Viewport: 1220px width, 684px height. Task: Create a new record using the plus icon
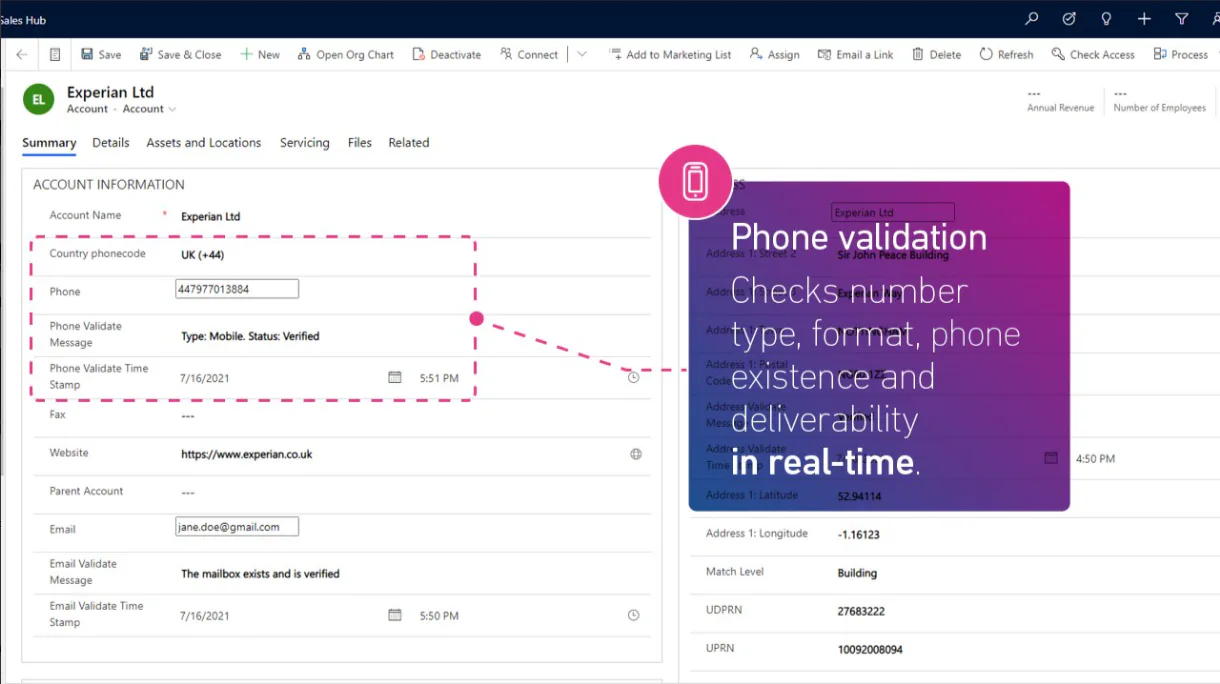[x=1144, y=18]
